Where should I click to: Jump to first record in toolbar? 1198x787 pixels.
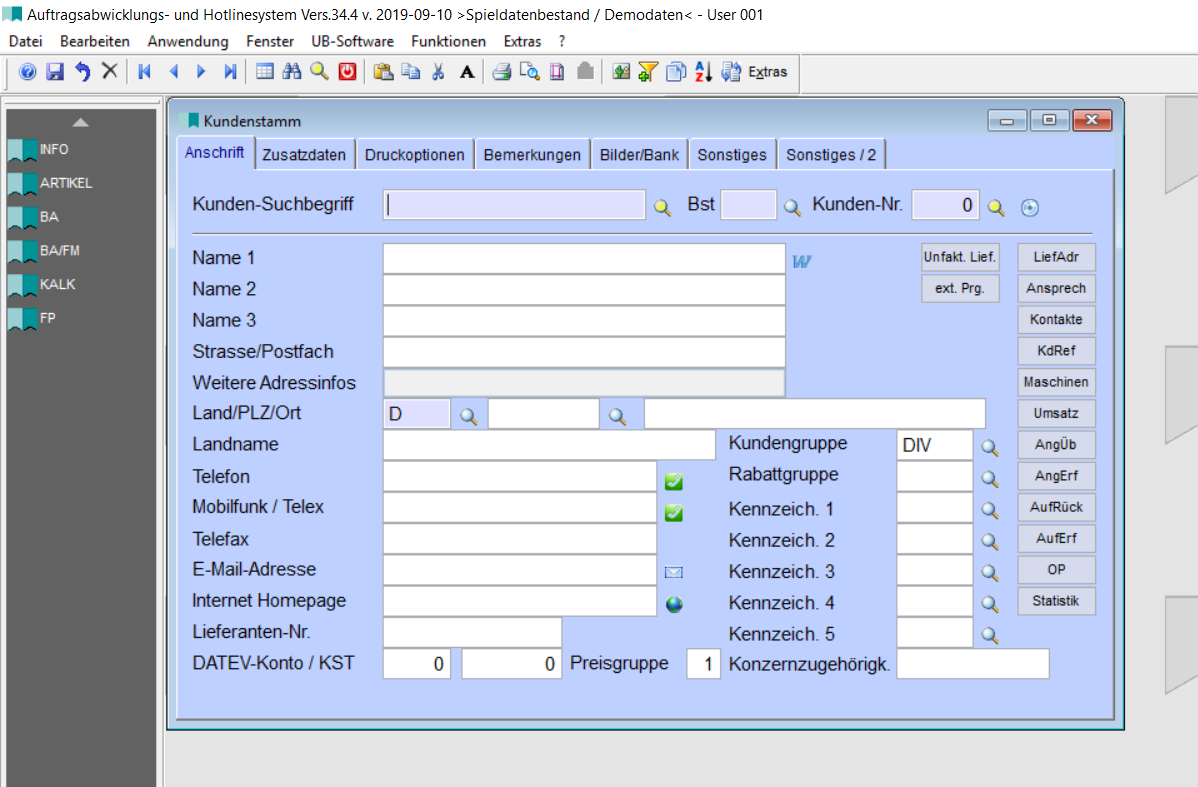(x=145, y=72)
